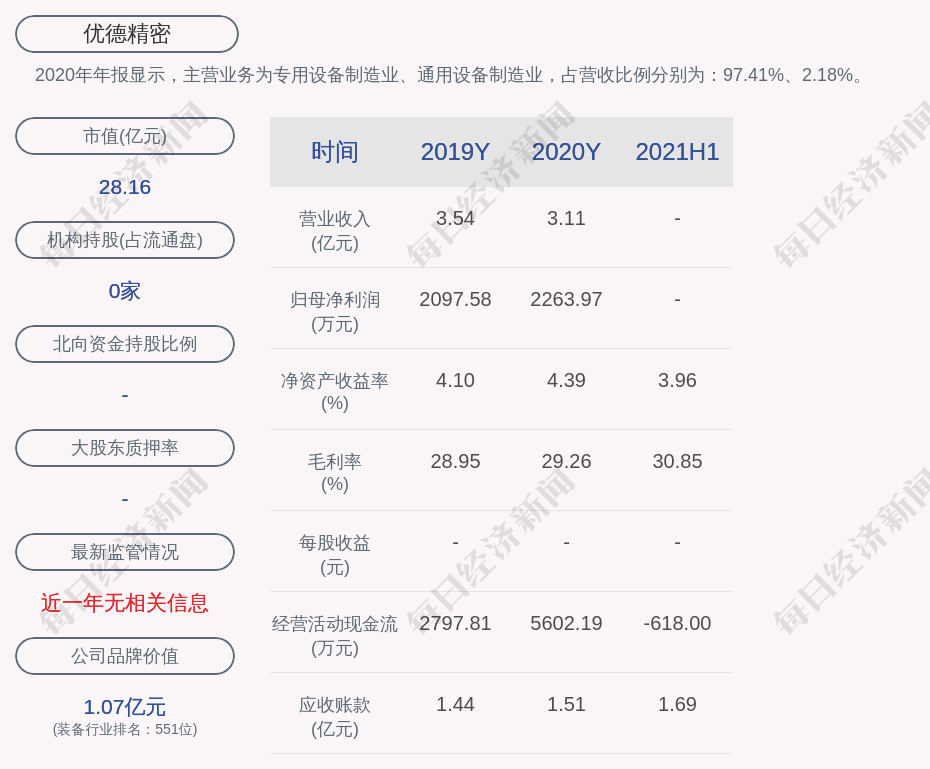Click the 营业收入(亿元) row label

(x=335, y=231)
